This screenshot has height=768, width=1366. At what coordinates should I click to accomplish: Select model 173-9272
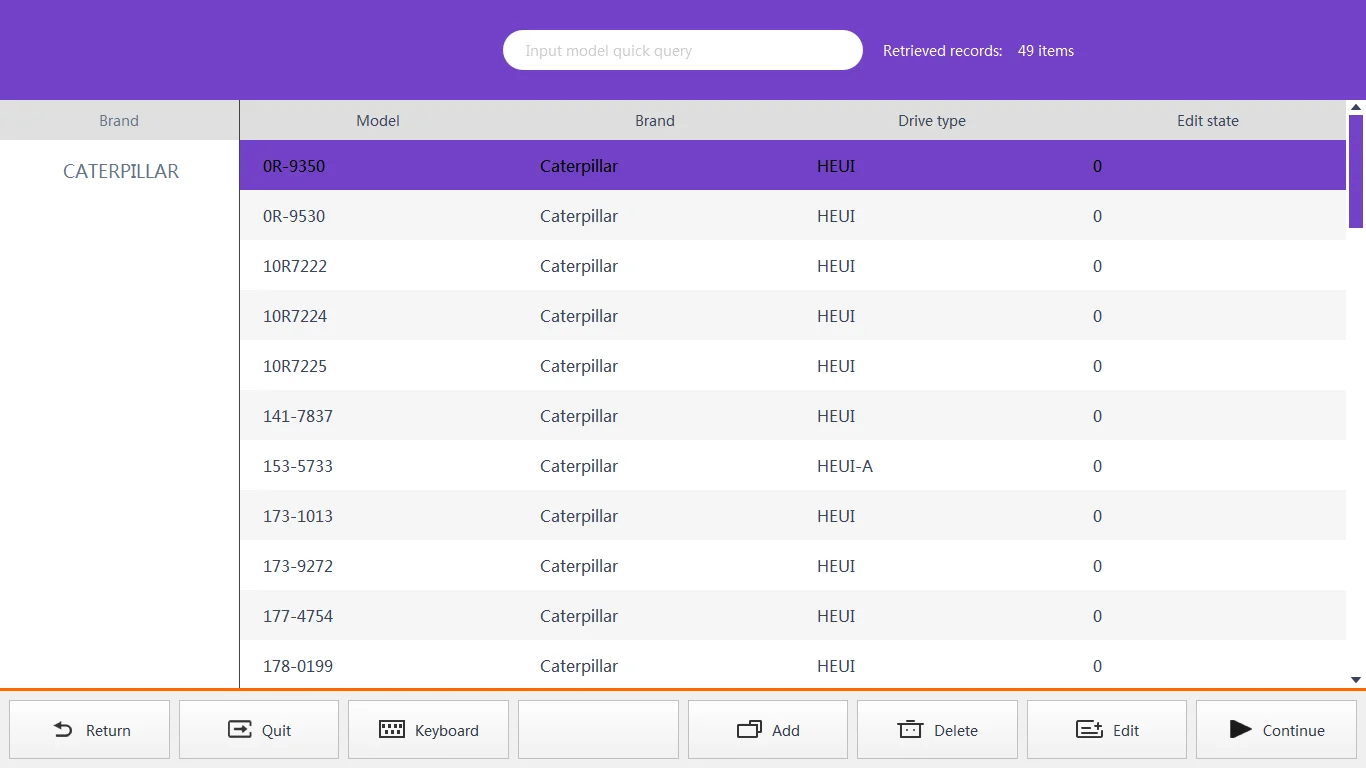(793, 566)
